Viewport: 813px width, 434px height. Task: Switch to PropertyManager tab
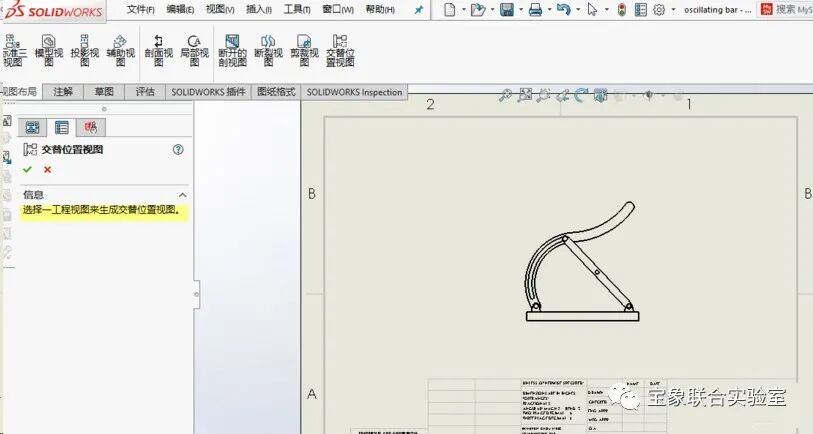[62, 128]
